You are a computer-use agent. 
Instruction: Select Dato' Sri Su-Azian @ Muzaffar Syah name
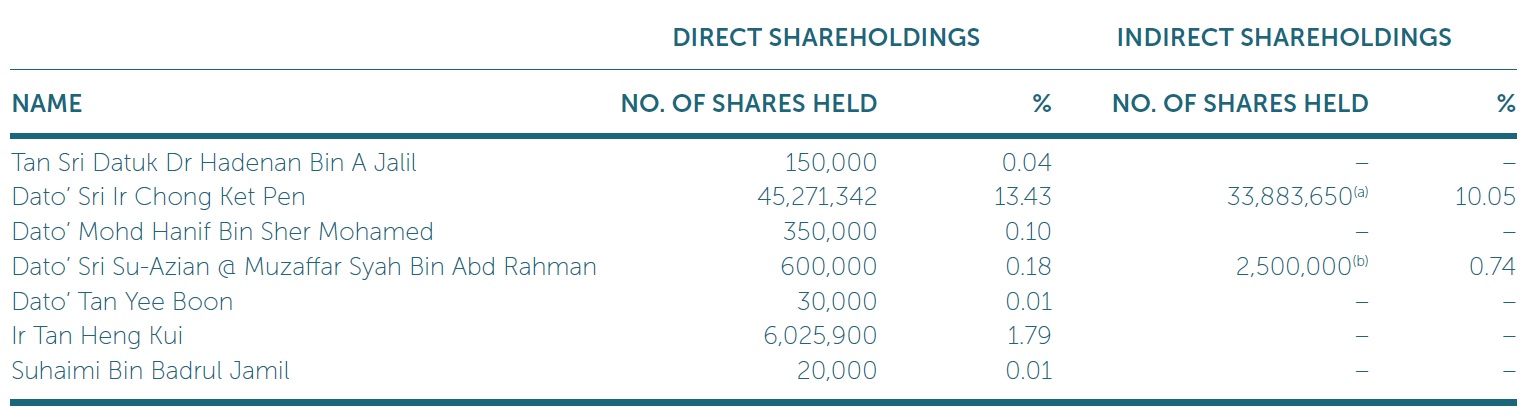pos(304,267)
